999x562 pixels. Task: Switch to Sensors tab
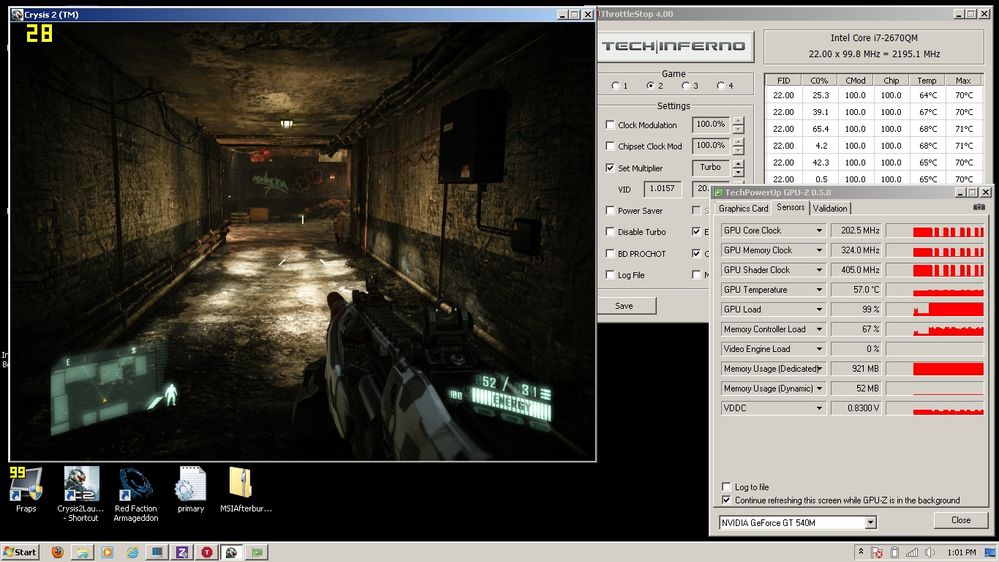tap(791, 207)
